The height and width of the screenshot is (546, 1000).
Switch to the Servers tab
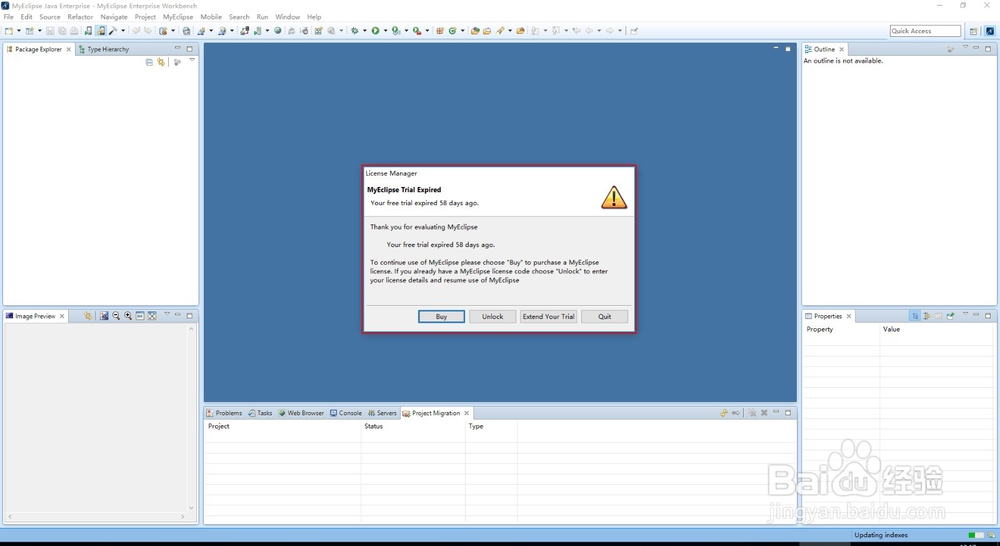click(382, 413)
